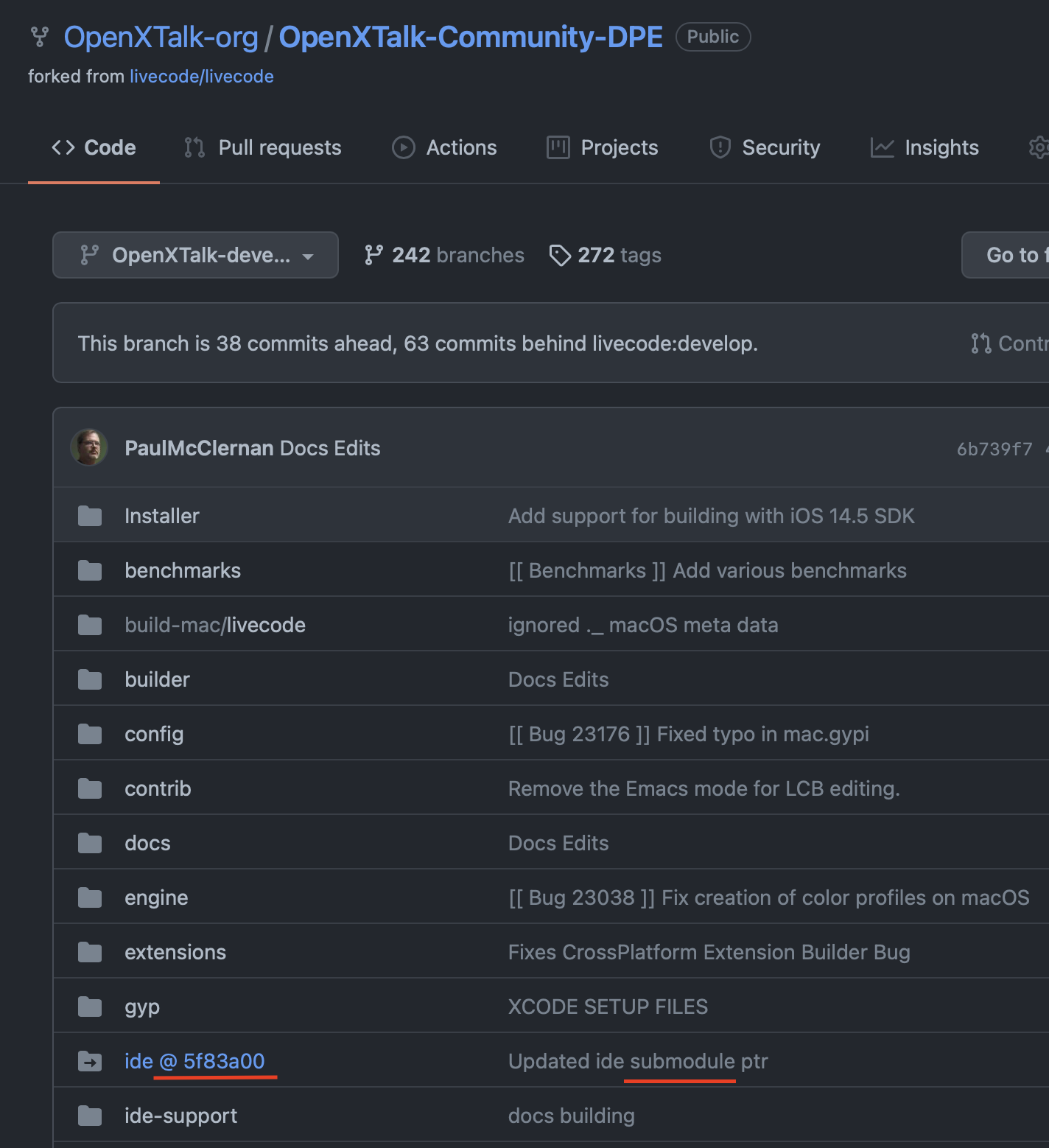Open the gyp folder
This screenshot has height=1148, width=1049.
[x=142, y=1007]
